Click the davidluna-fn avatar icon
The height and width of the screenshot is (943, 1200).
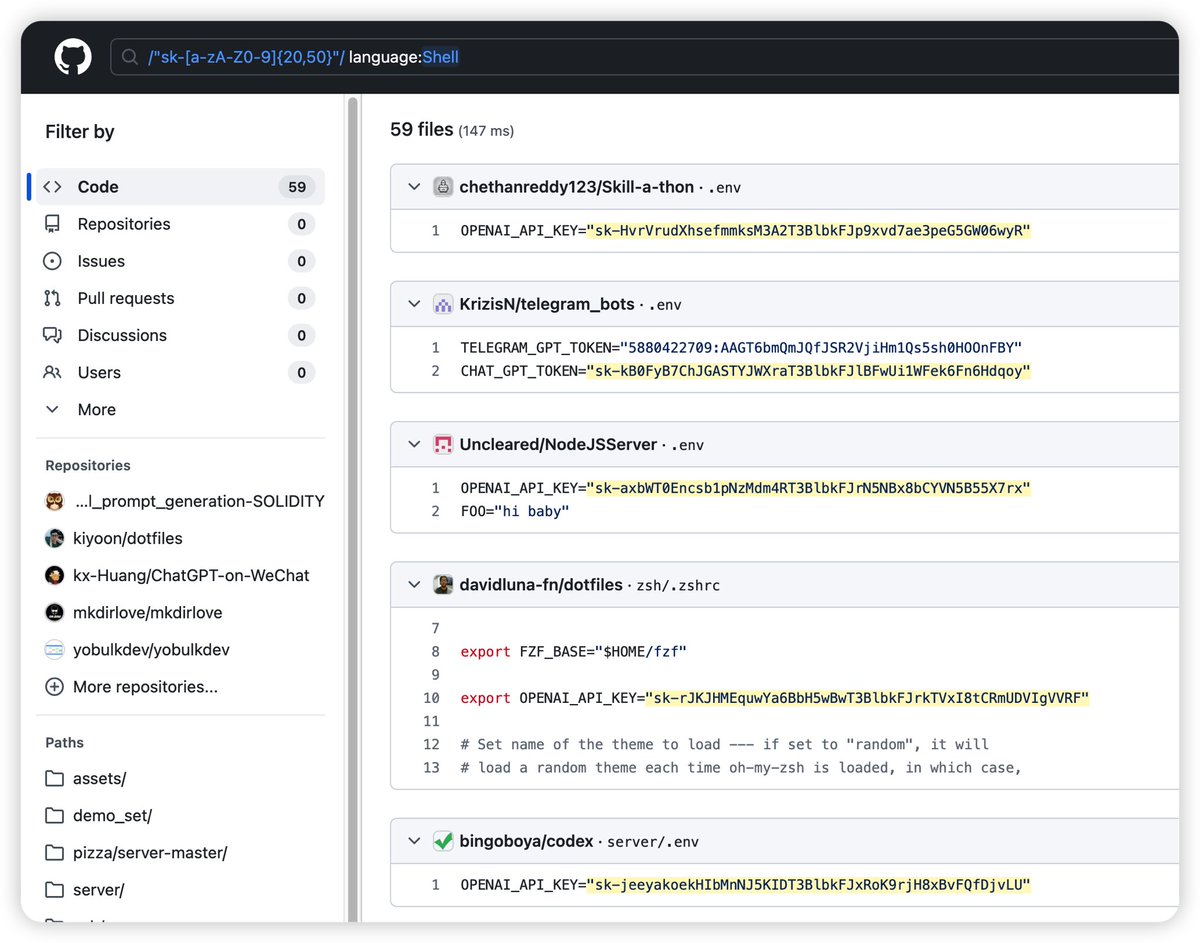click(443, 584)
